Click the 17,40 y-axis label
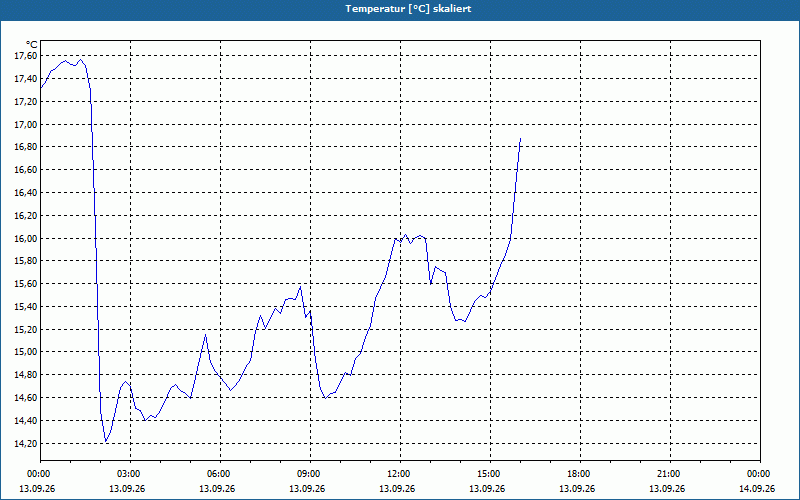800x500 pixels. click(26, 79)
